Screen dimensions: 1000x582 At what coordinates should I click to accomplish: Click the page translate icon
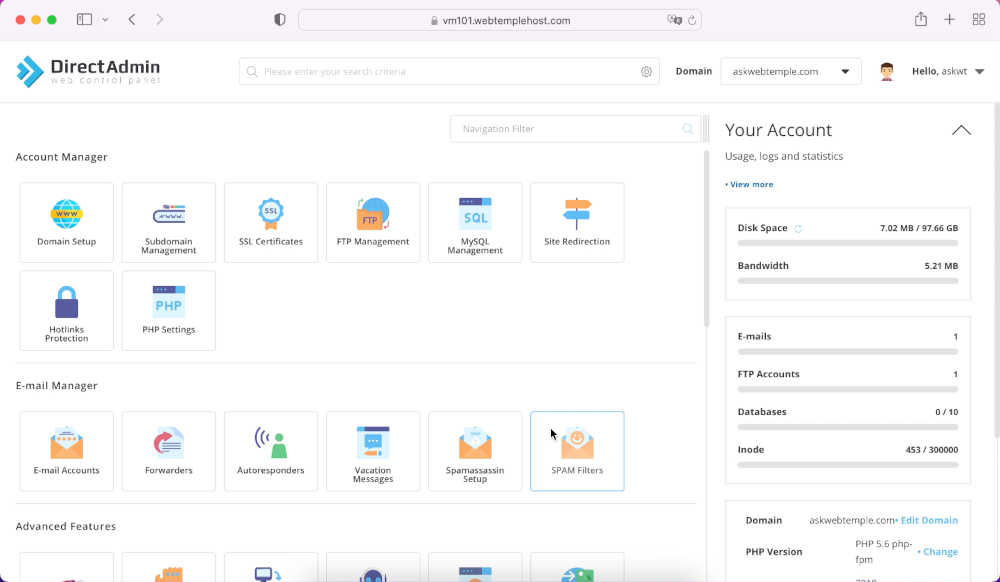pos(674,20)
